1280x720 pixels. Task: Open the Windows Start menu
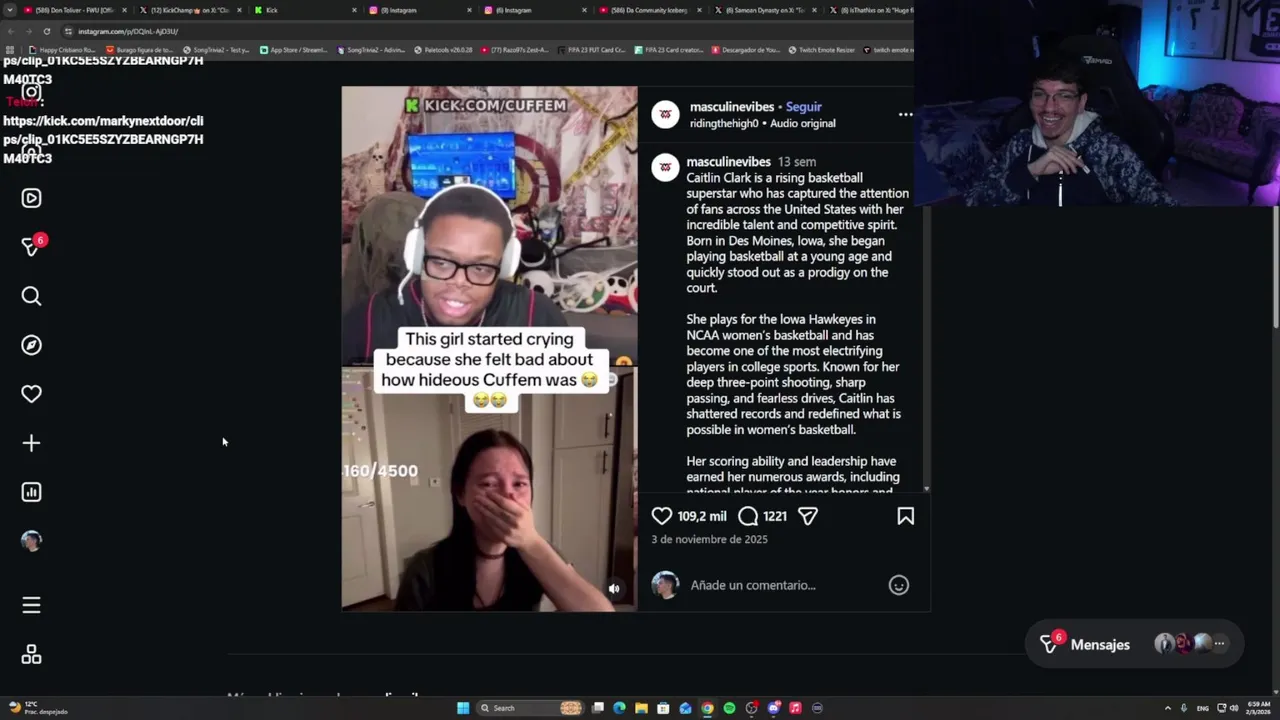pos(463,708)
